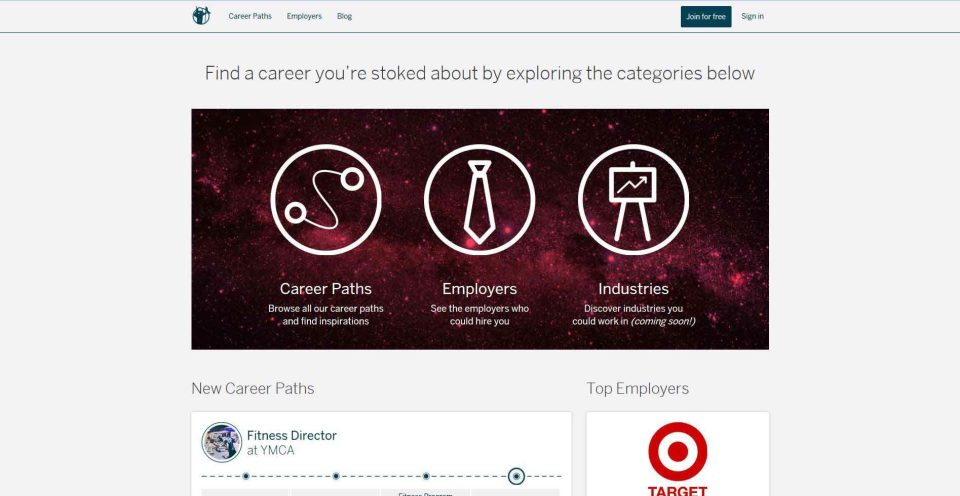Click the highlighted last timeline marker
Viewport: 960px width, 496px height.
click(x=516, y=476)
